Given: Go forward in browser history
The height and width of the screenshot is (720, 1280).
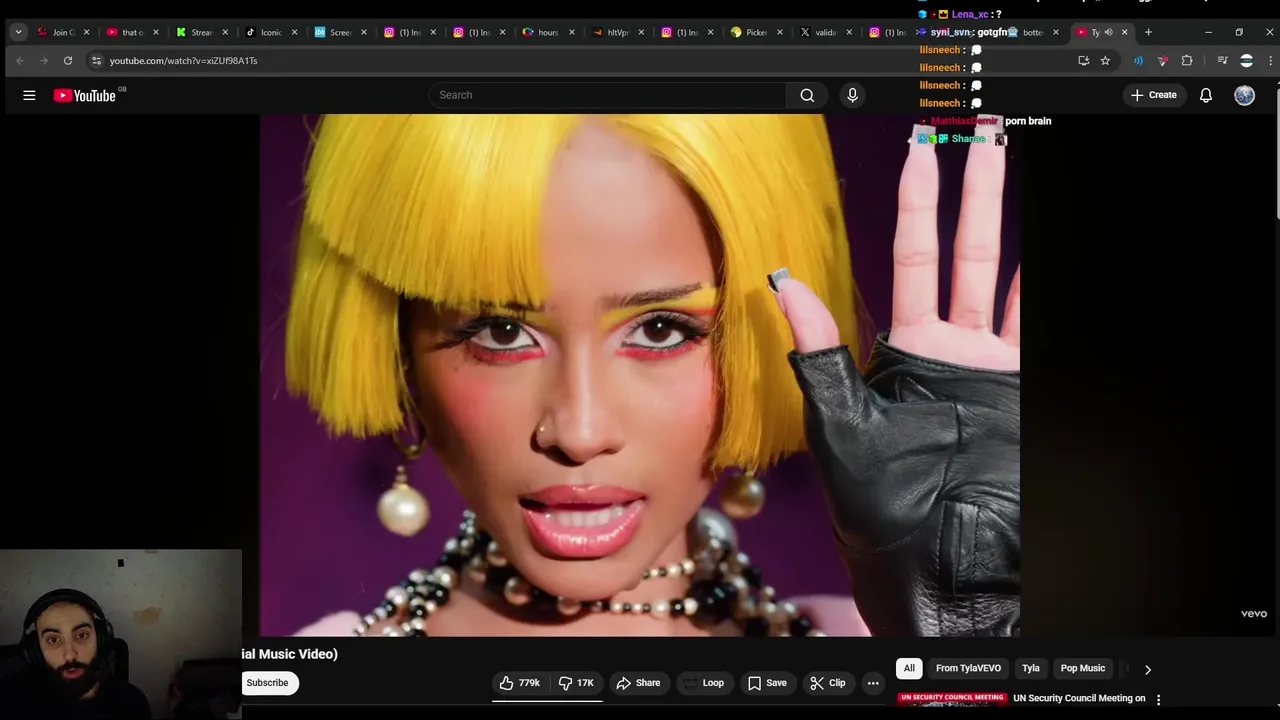Looking at the screenshot, I should 43,61.
